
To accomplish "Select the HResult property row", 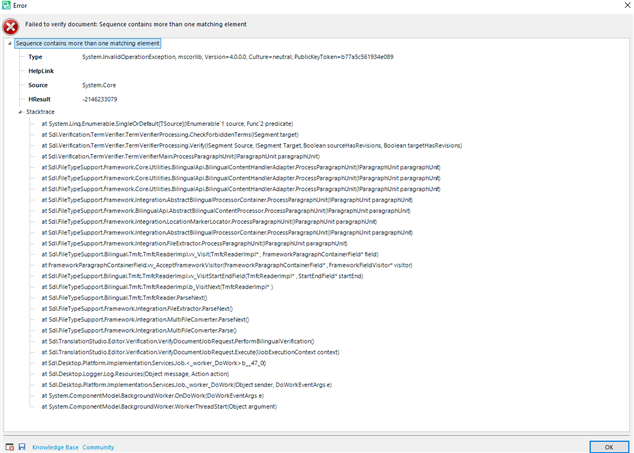I will [39, 99].
